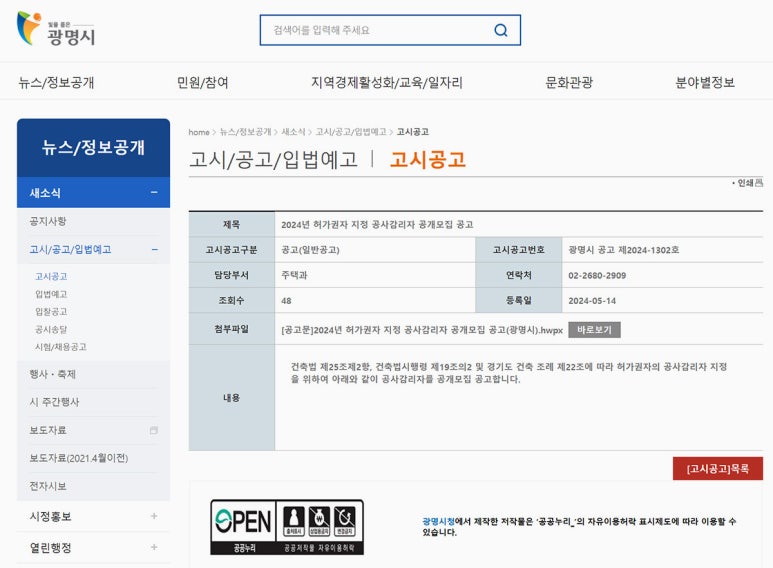Open 행사·축제 in the sidebar
This screenshot has height=568, width=773.
pos(52,374)
